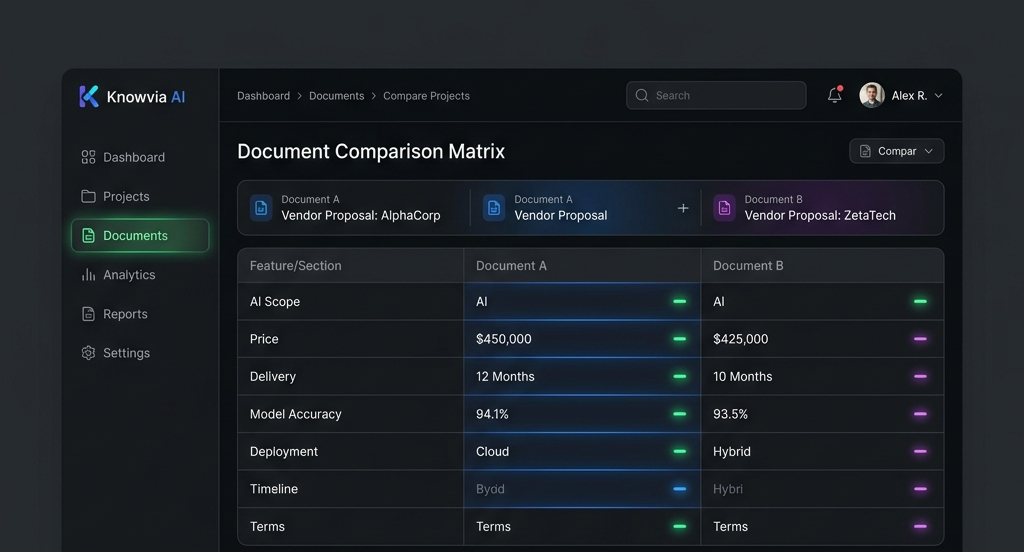Select the AI Scope row label
This screenshot has height=552, width=1024.
pyautogui.click(x=275, y=302)
